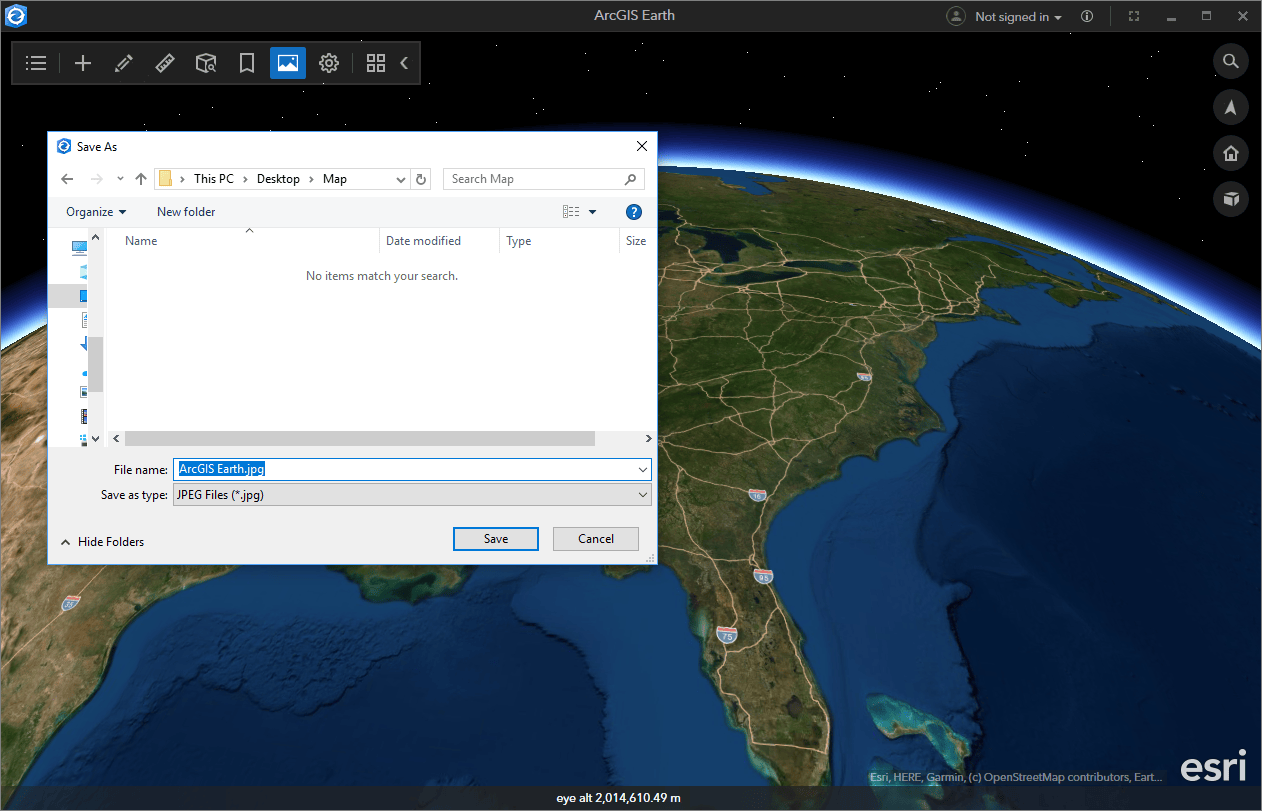
Task: Open ArcGIS Earth settings gear
Action: pos(329,62)
